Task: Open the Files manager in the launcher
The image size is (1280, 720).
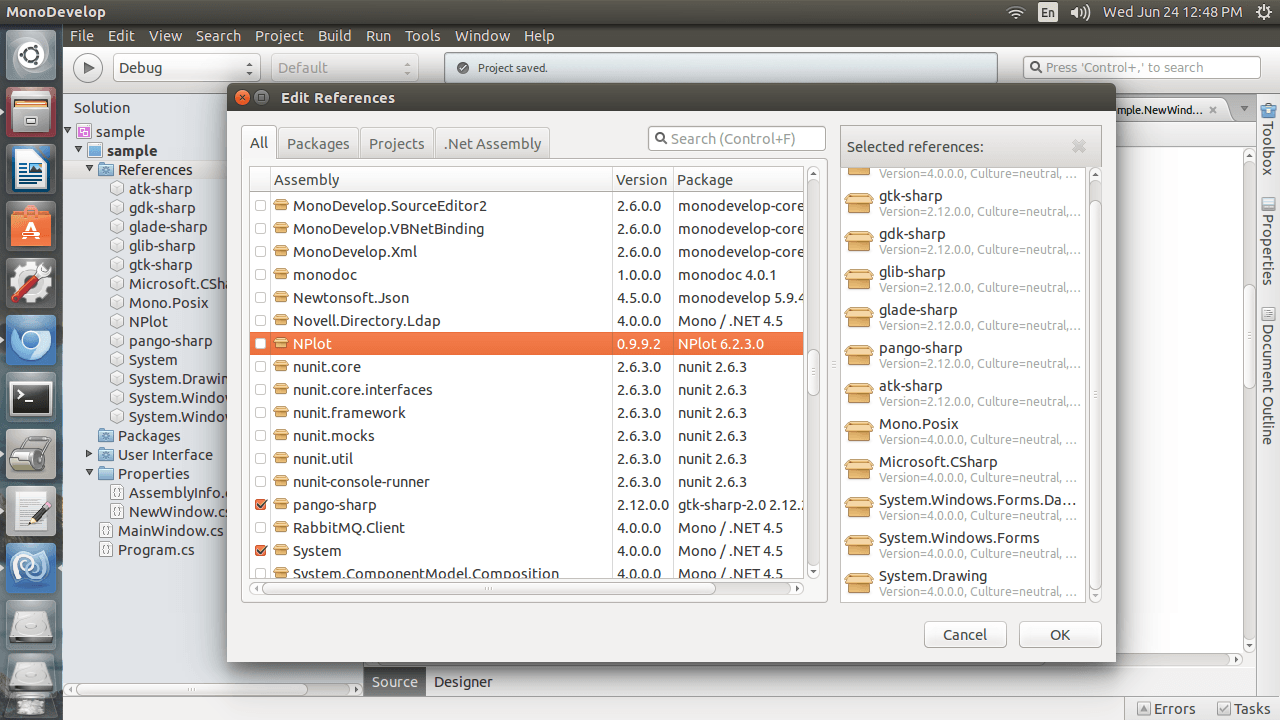Action: 31,112
